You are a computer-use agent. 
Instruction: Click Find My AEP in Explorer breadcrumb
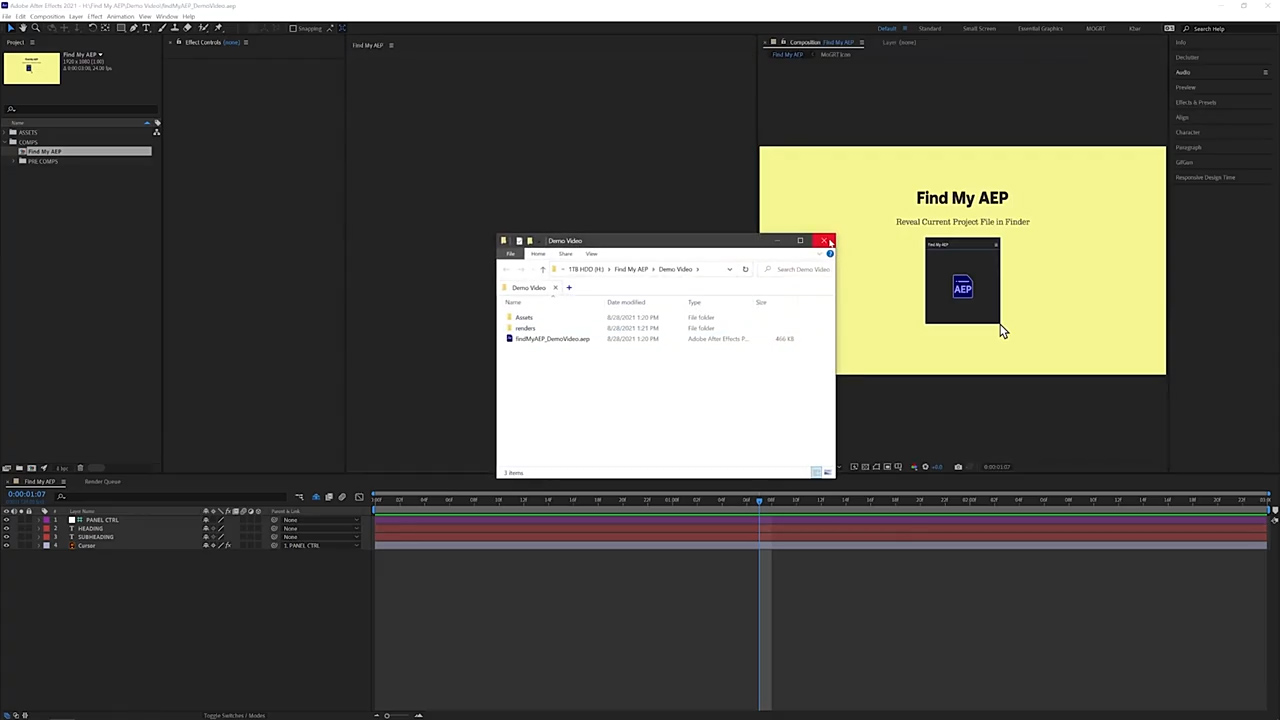click(631, 269)
